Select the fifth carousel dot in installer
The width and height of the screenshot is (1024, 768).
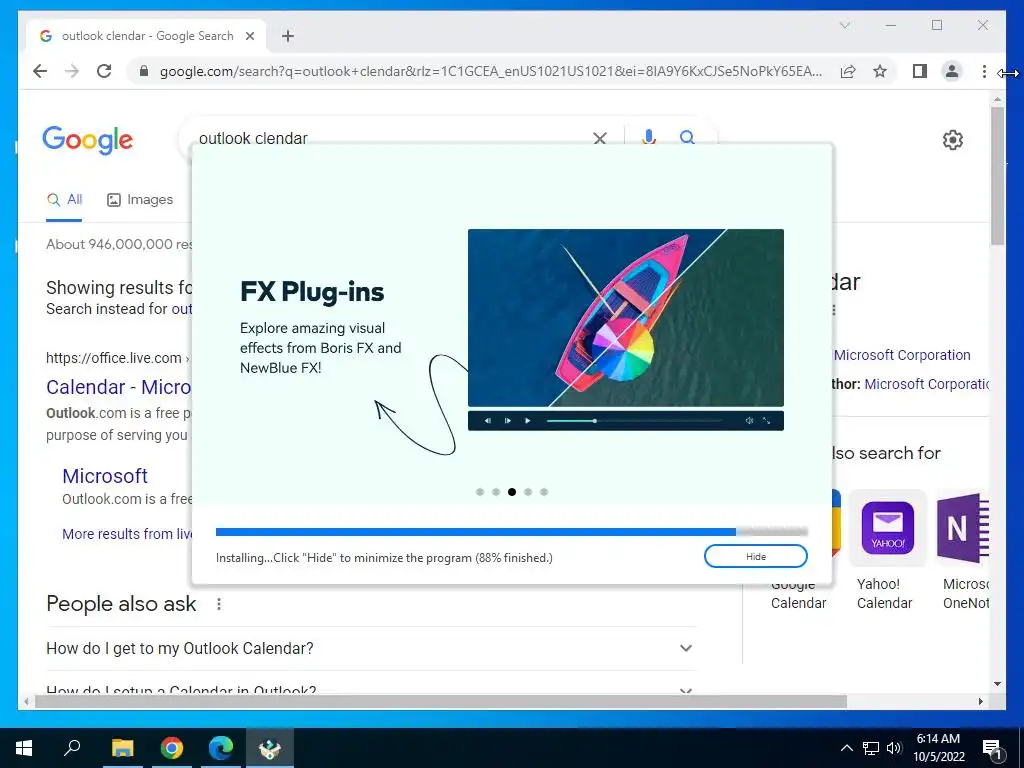click(544, 492)
